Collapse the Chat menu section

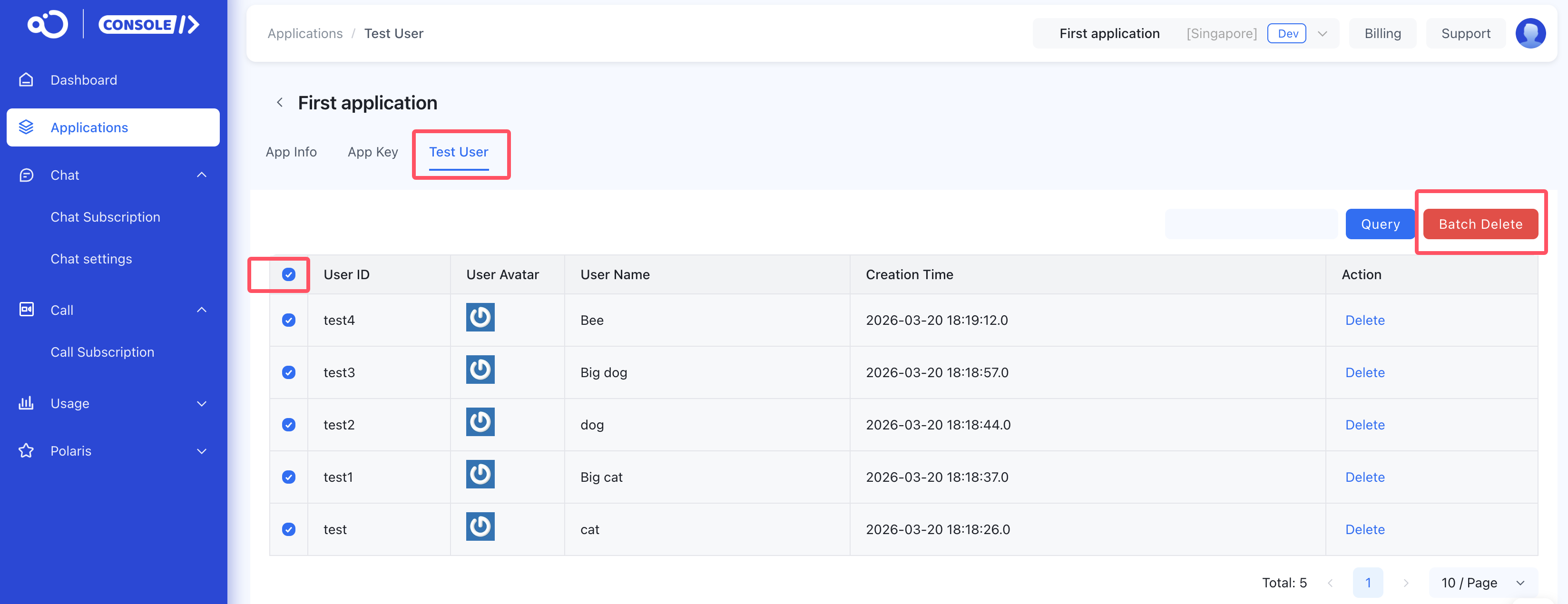202,175
